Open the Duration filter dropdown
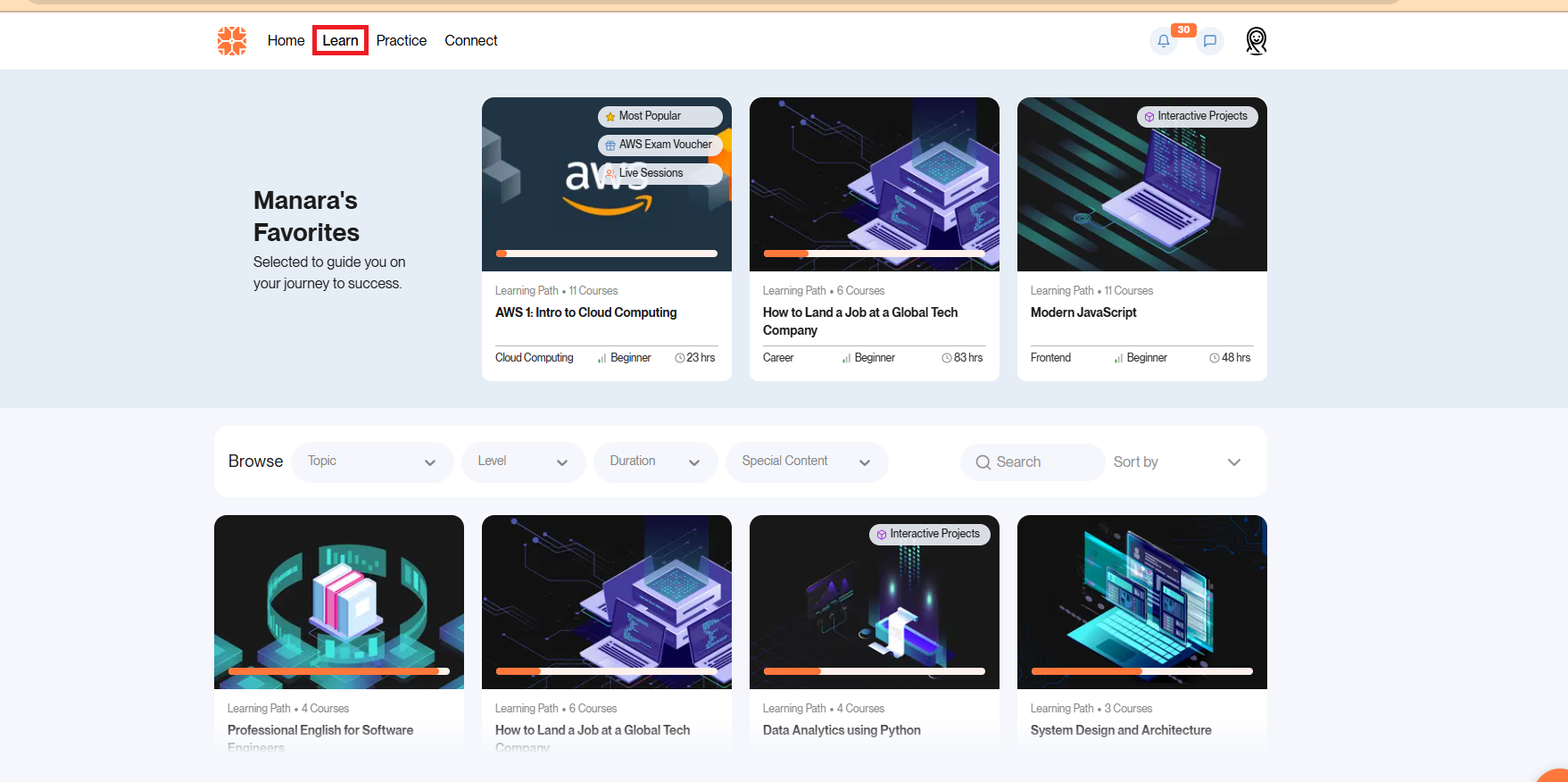The height and width of the screenshot is (782, 1568). (x=656, y=462)
